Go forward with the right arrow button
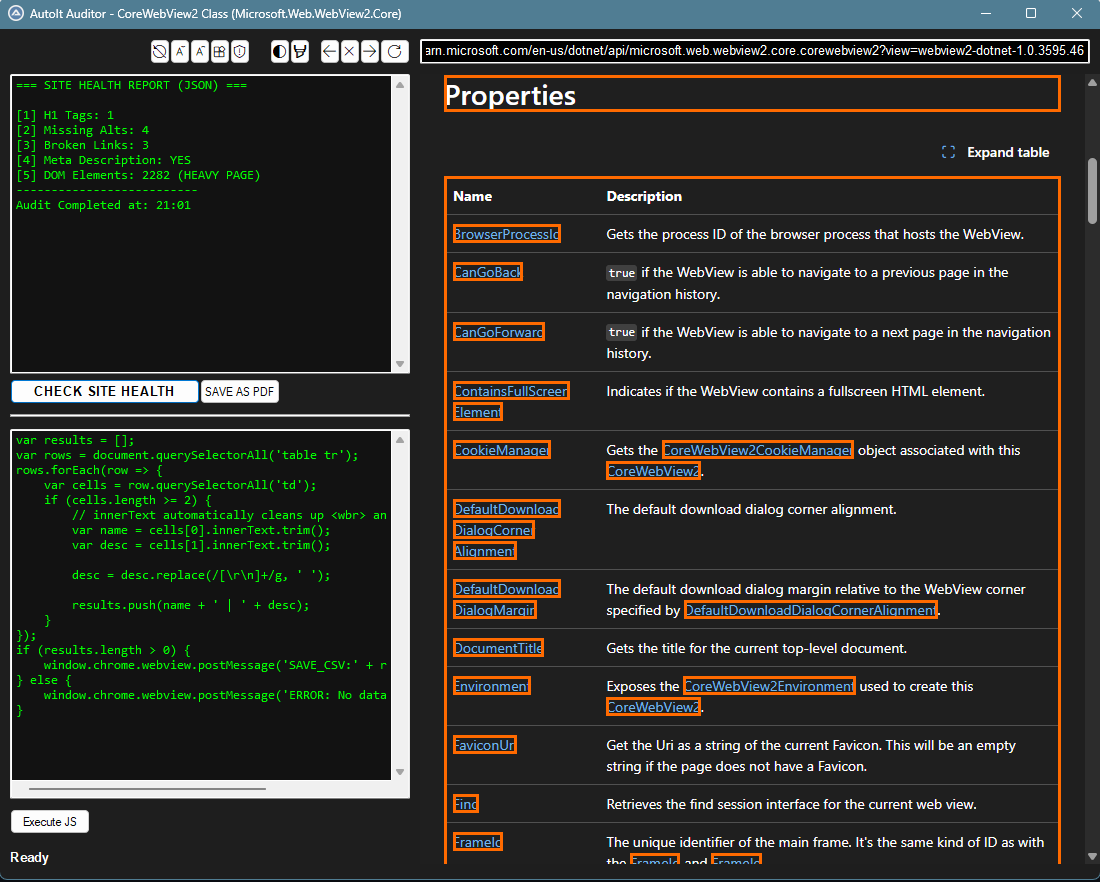1100x882 pixels. [x=370, y=52]
